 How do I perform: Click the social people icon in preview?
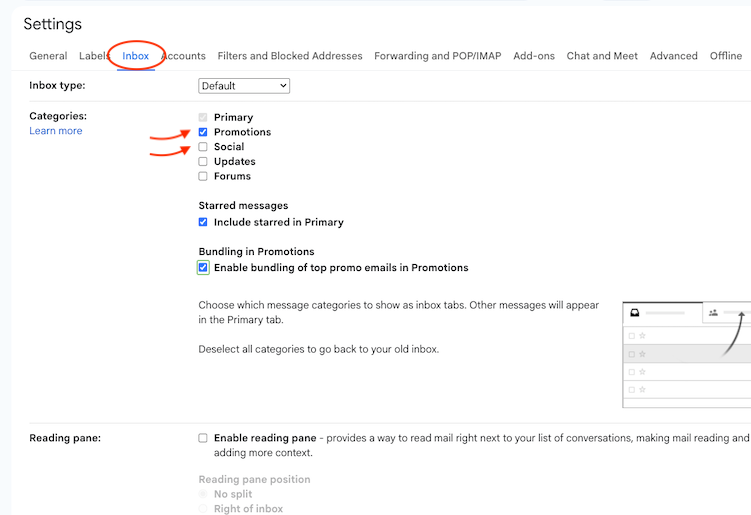(x=713, y=313)
